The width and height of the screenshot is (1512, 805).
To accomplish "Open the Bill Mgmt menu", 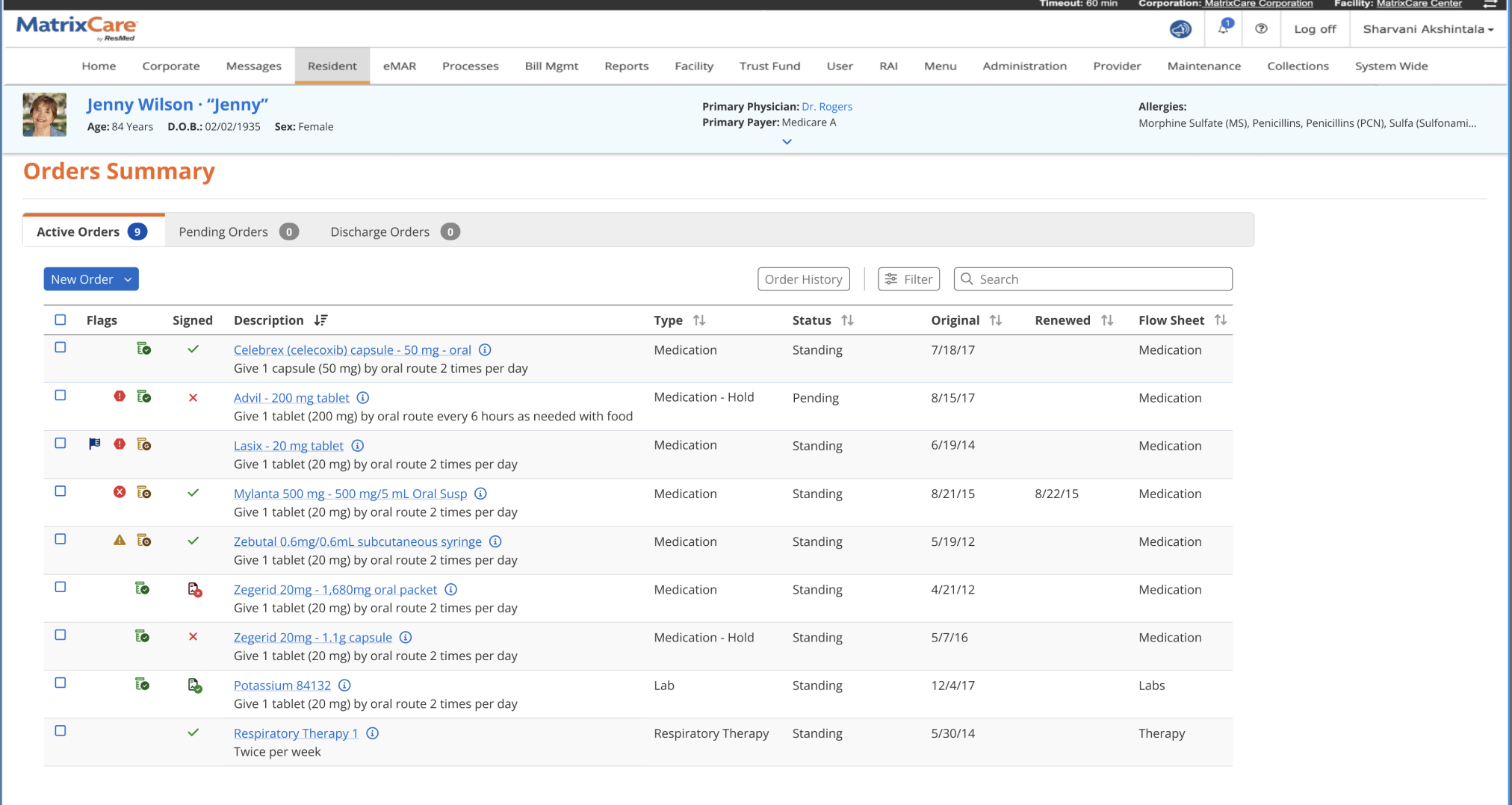I will [x=551, y=66].
